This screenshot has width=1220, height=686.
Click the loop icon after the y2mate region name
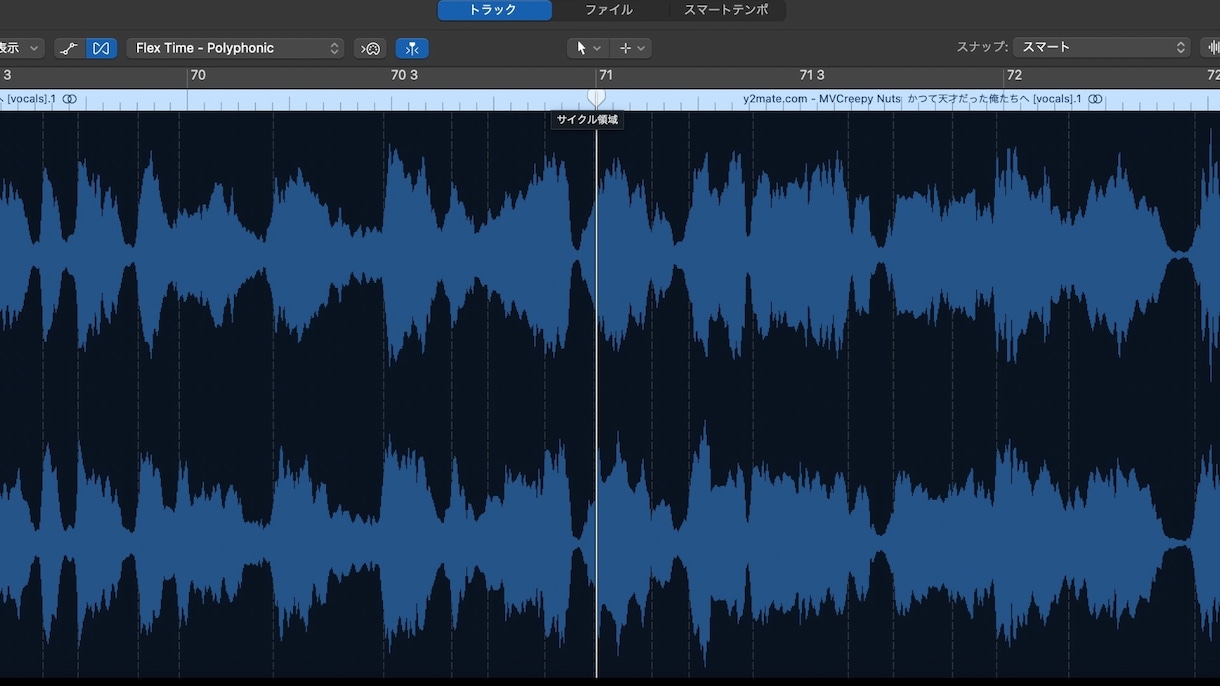[x=1096, y=99]
